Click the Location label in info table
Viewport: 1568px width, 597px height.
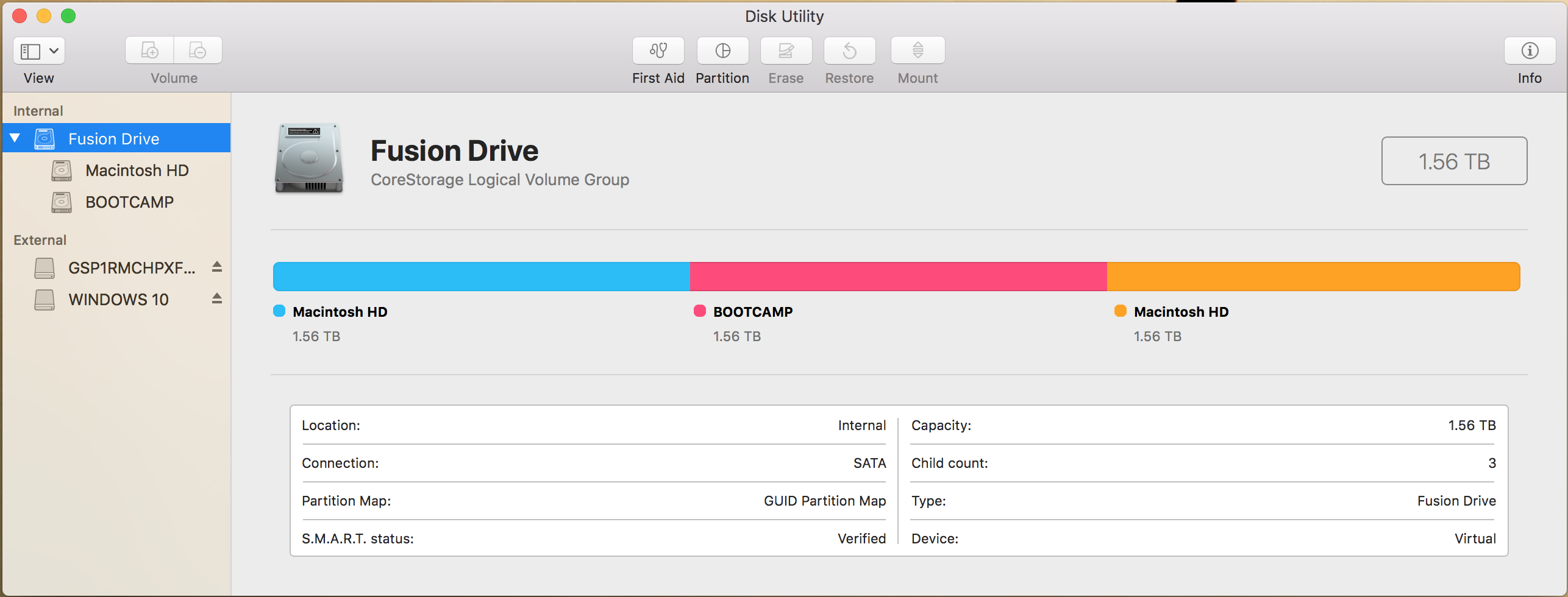[331, 425]
